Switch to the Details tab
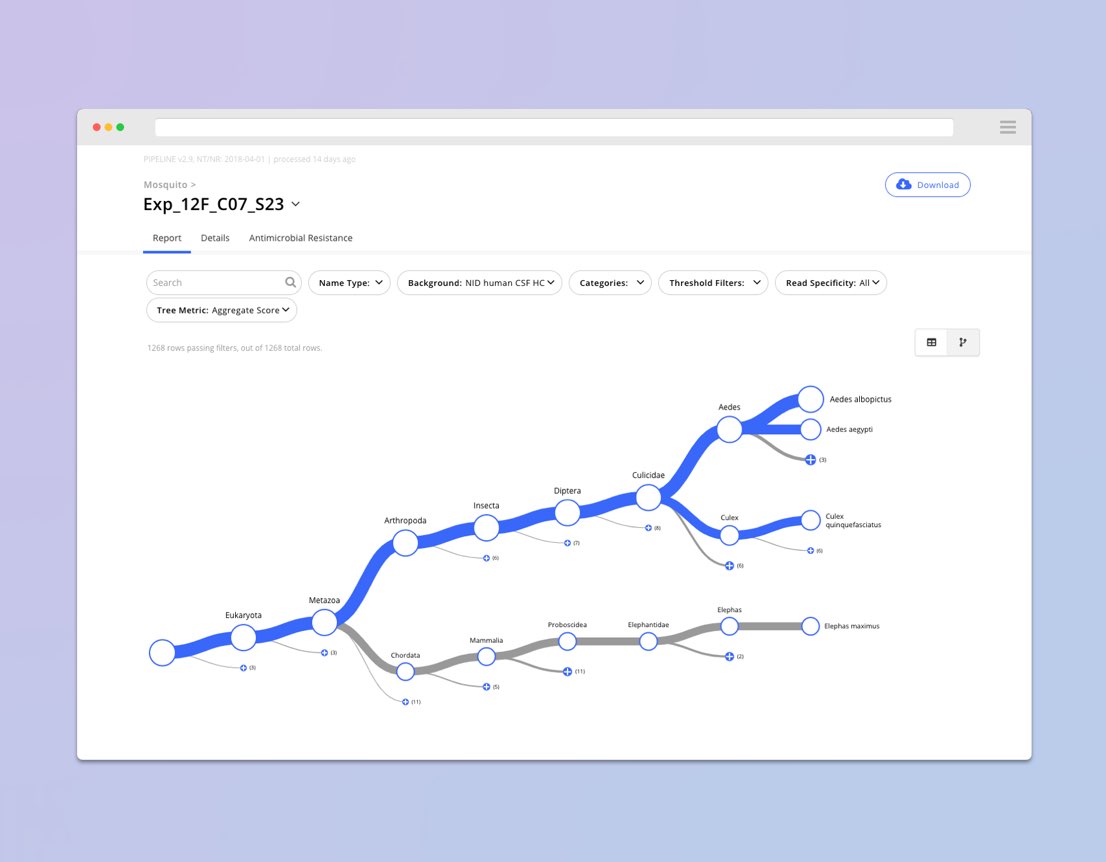The height and width of the screenshot is (862, 1106). 215,238
